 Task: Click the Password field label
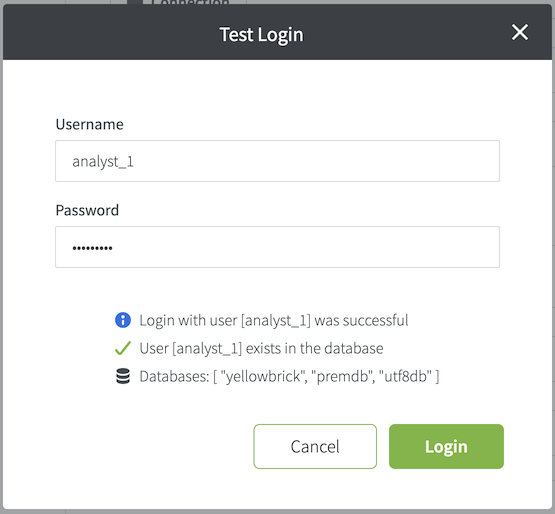click(87, 210)
